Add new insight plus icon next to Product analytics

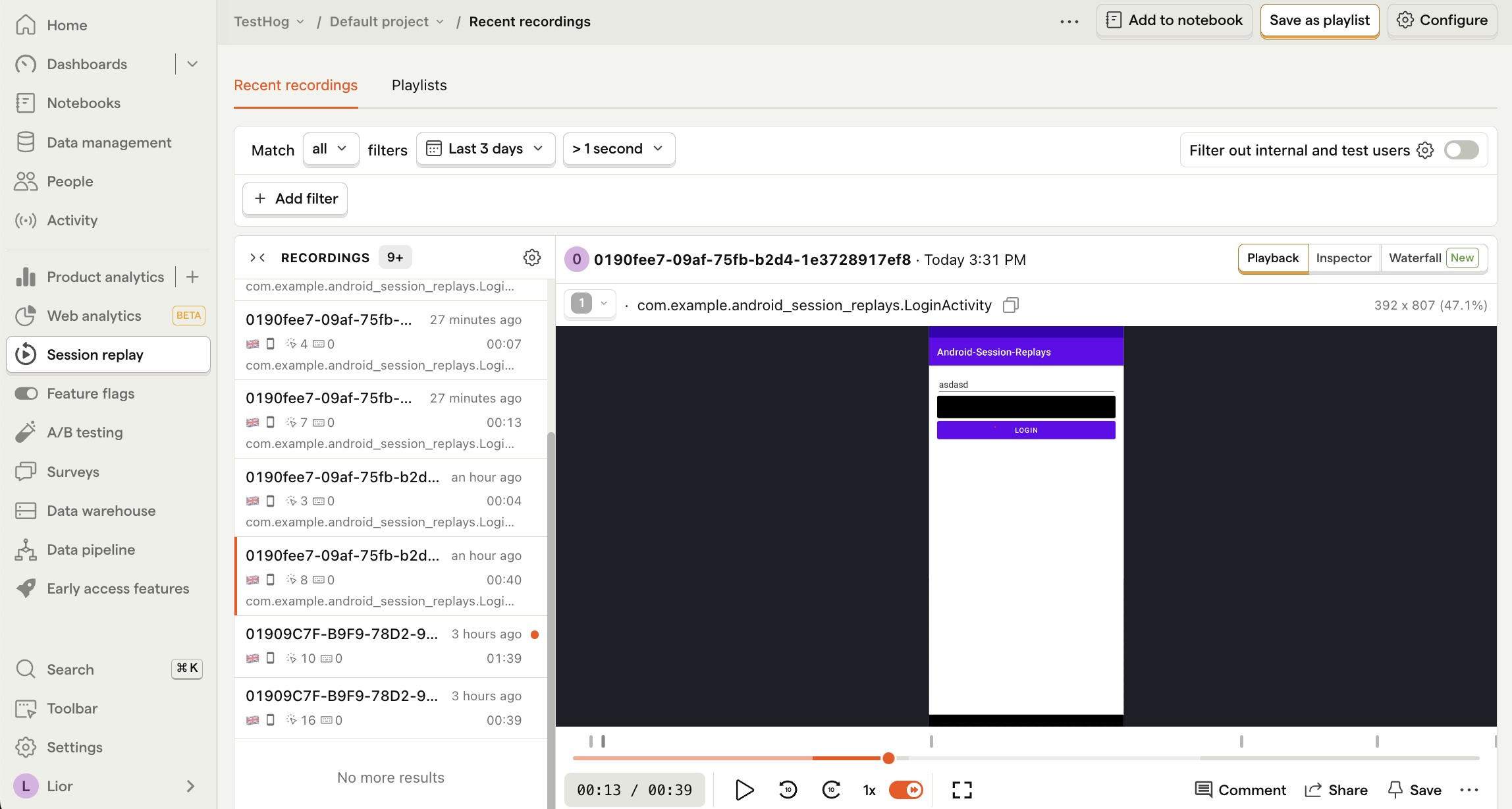click(x=192, y=277)
